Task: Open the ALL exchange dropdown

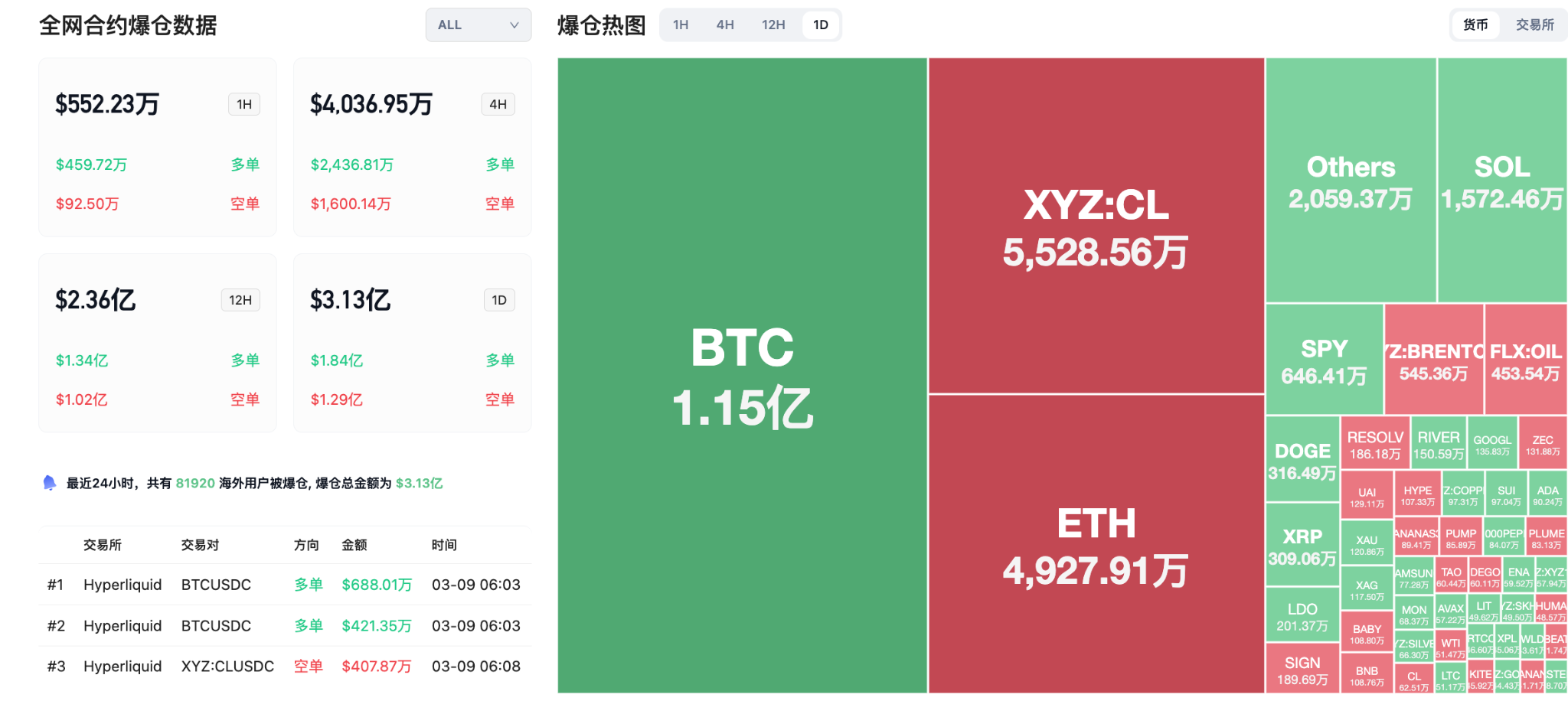Action: tap(478, 25)
